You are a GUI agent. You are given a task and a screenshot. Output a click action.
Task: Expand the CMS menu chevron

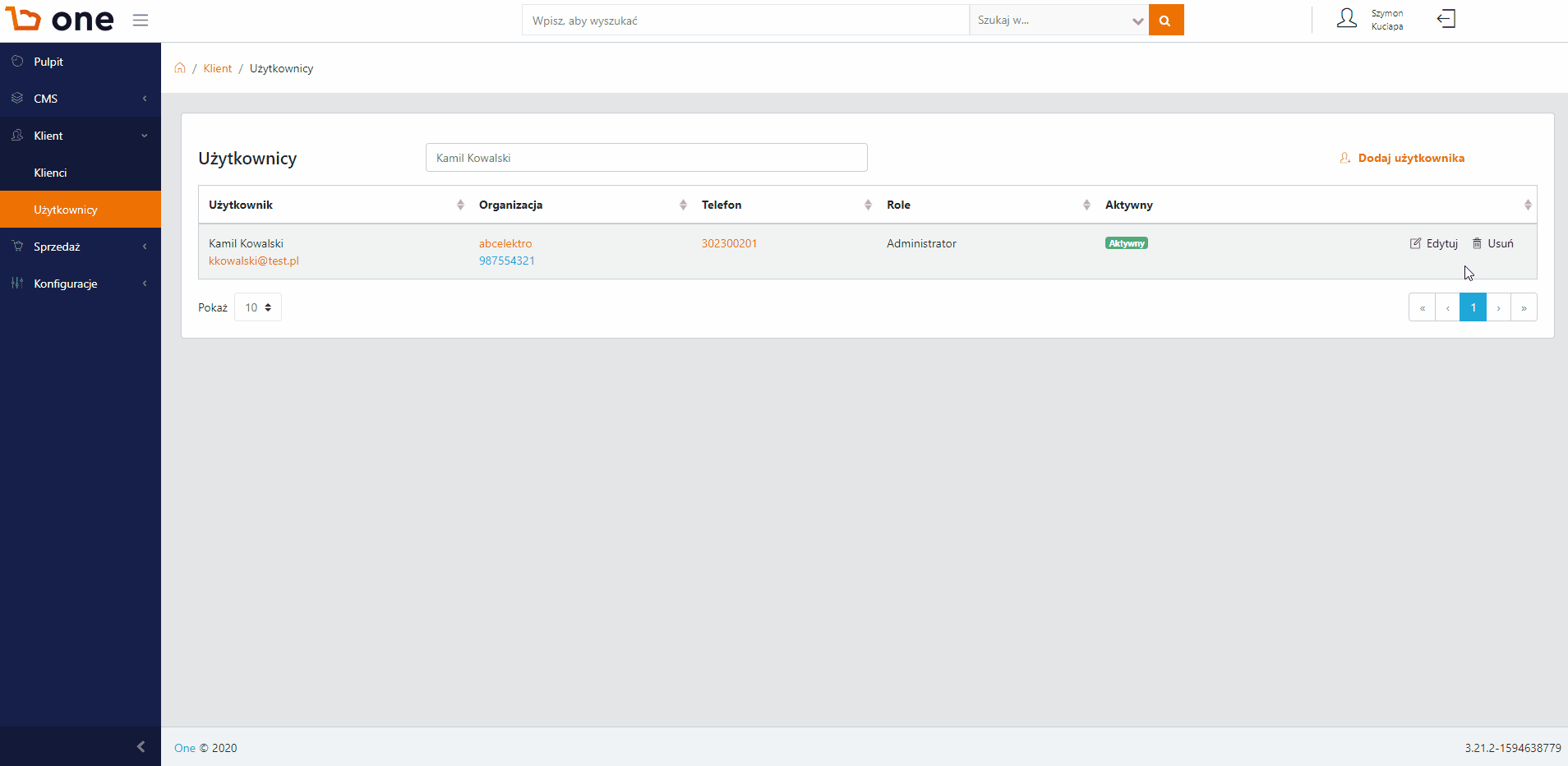coord(145,99)
